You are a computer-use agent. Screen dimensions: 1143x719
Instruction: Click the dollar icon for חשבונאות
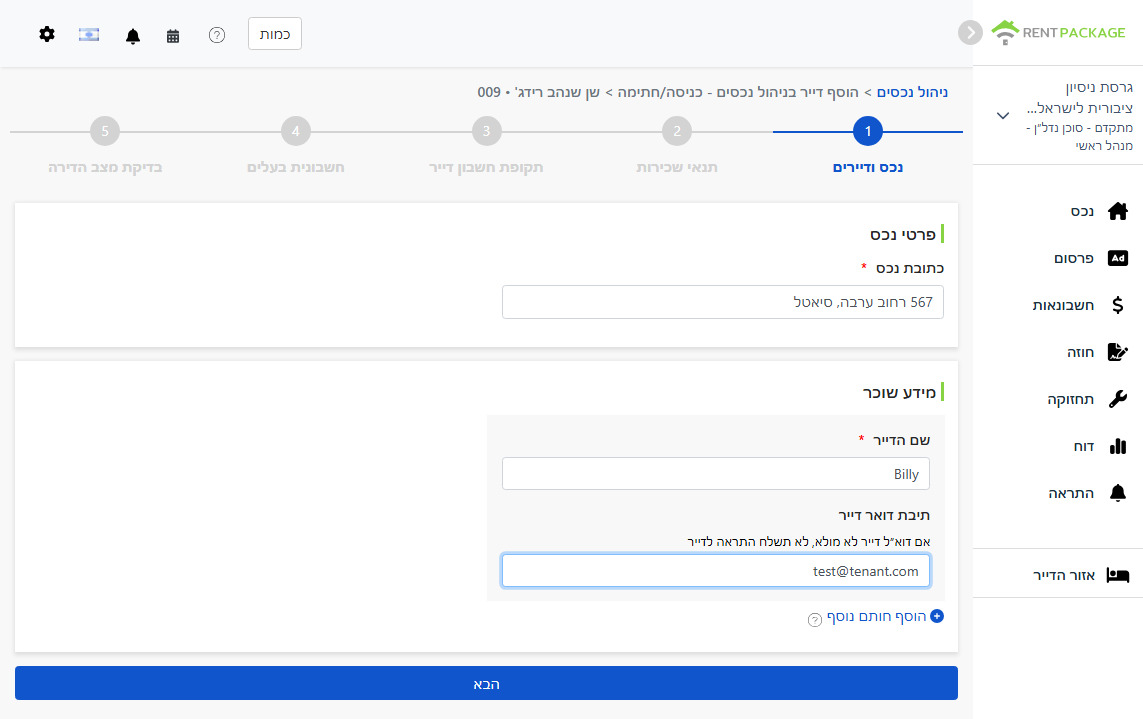(1117, 305)
